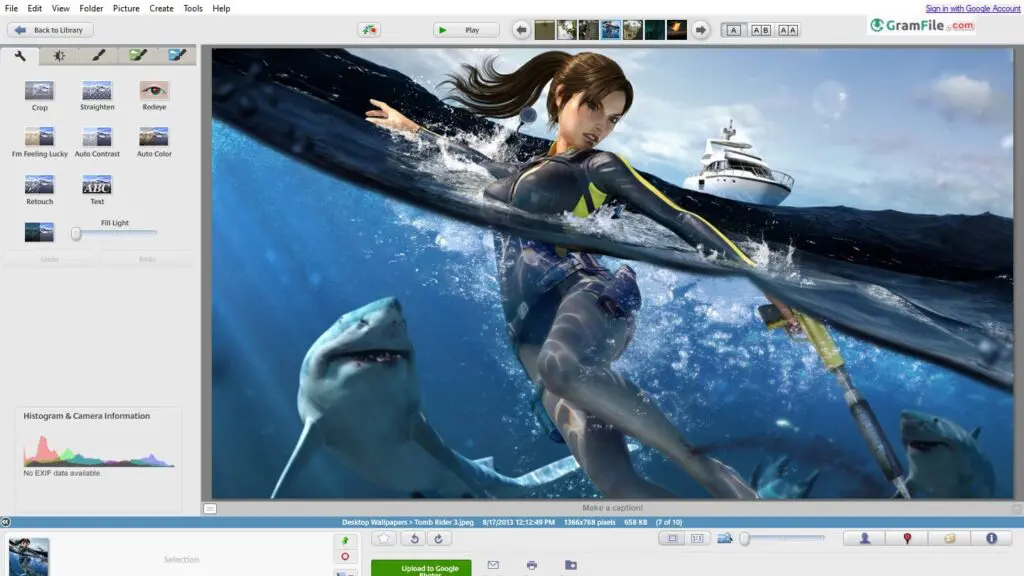The height and width of the screenshot is (576, 1024).
Task: Select second filmstrip thumbnail
Action: point(566,30)
